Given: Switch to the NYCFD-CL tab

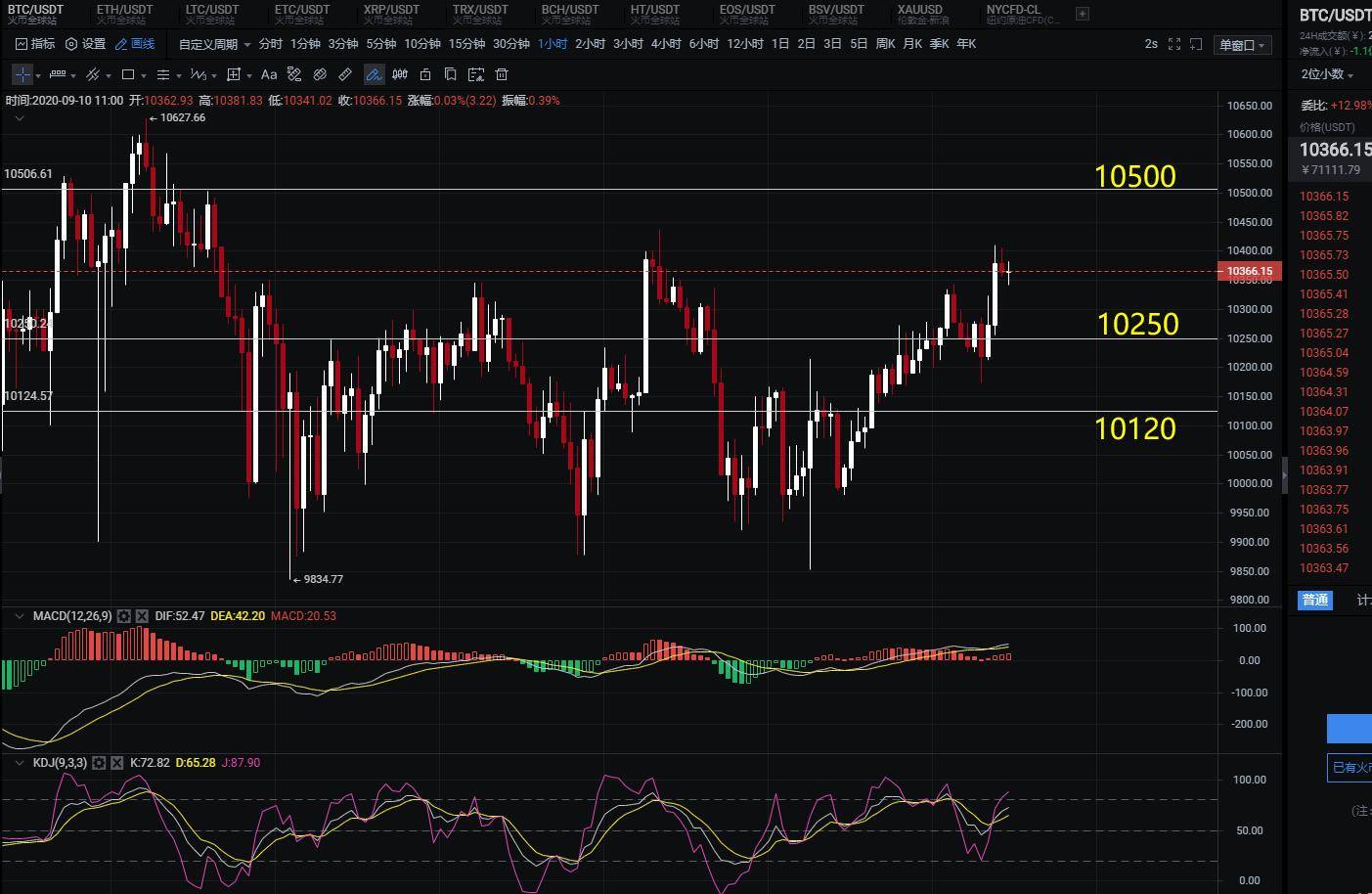Looking at the screenshot, I should pos(1022,14).
